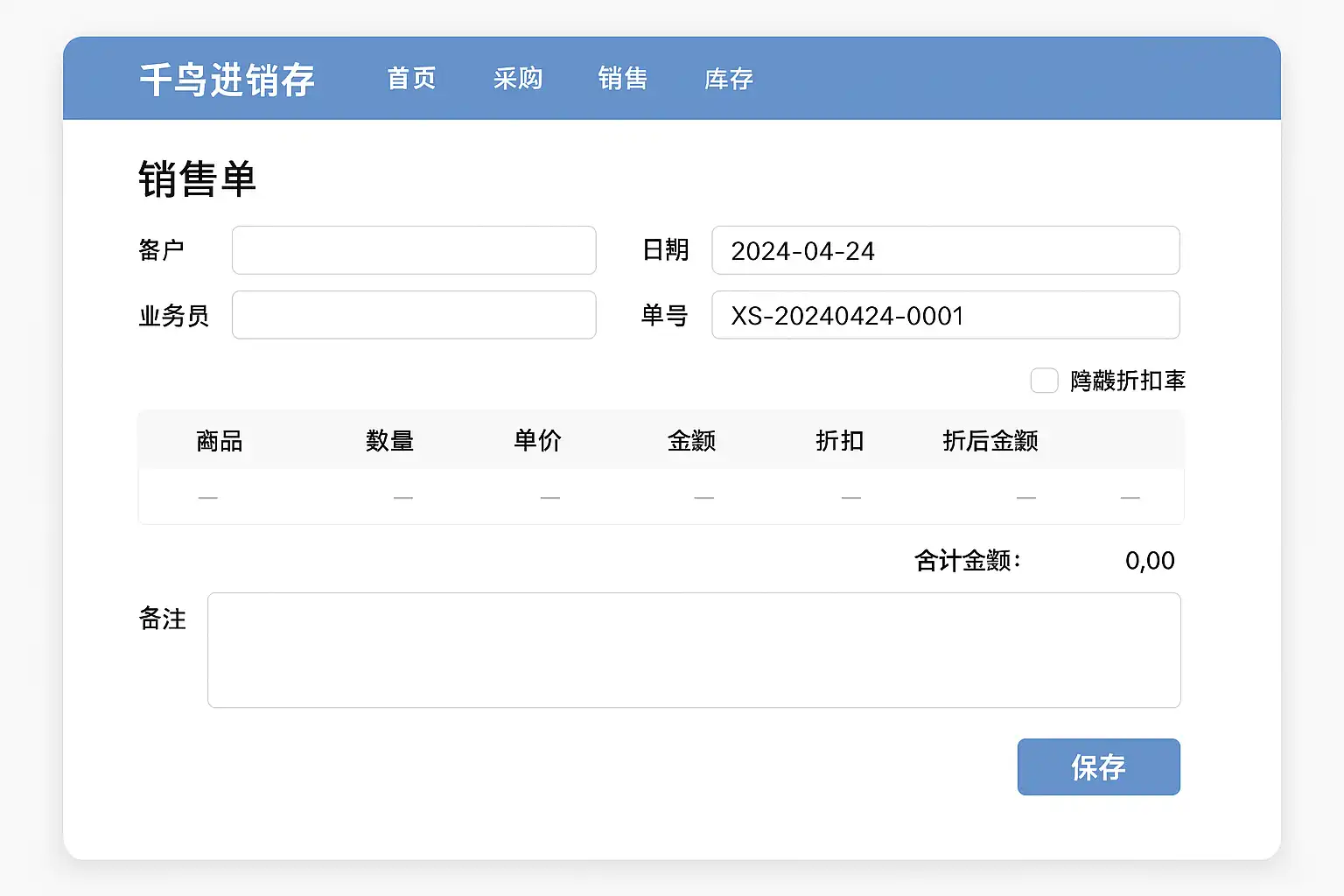Image resolution: width=1344 pixels, height=896 pixels.
Task: Click the 合计金额 total value 0,00
Action: point(1149,560)
